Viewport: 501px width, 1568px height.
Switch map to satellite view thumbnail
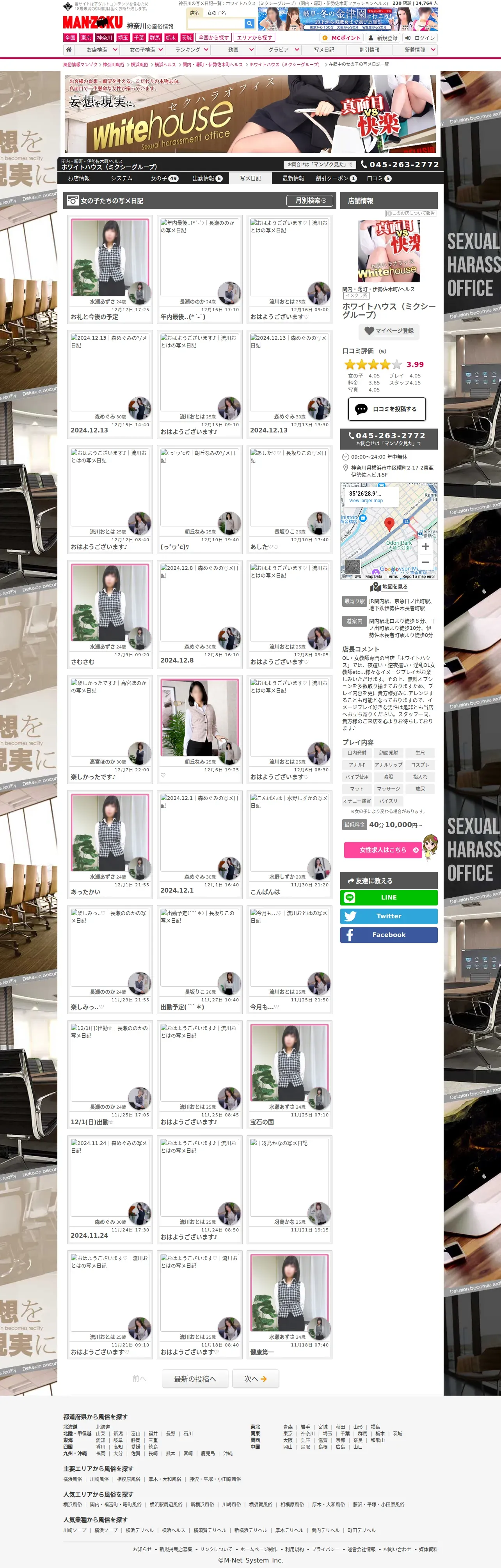352,567
